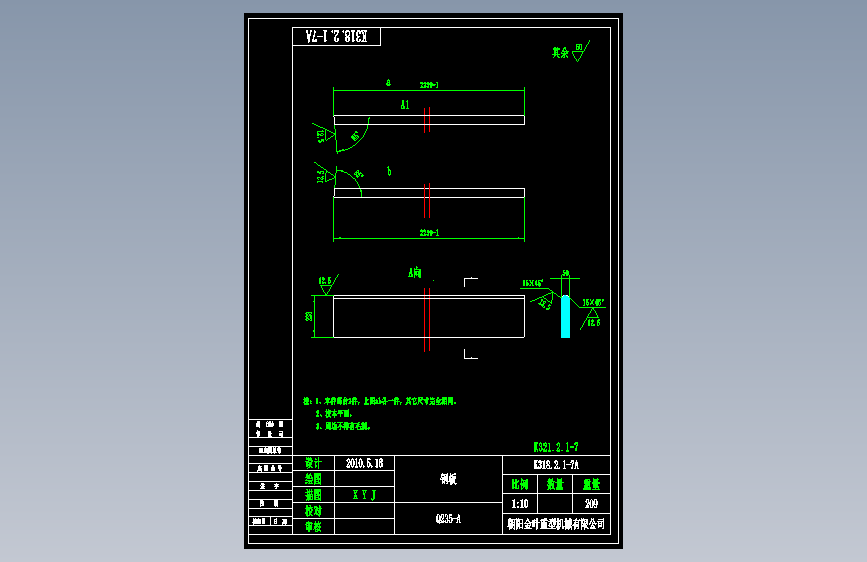This screenshot has width=867, height=562.
Task: Click the 重量 weight header
Action: click(592, 485)
